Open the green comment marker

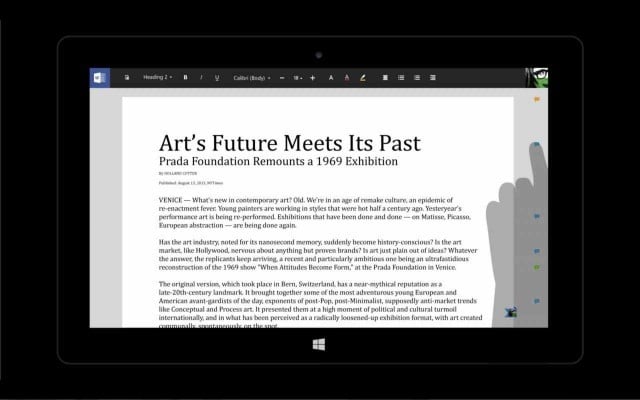click(x=537, y=268)
